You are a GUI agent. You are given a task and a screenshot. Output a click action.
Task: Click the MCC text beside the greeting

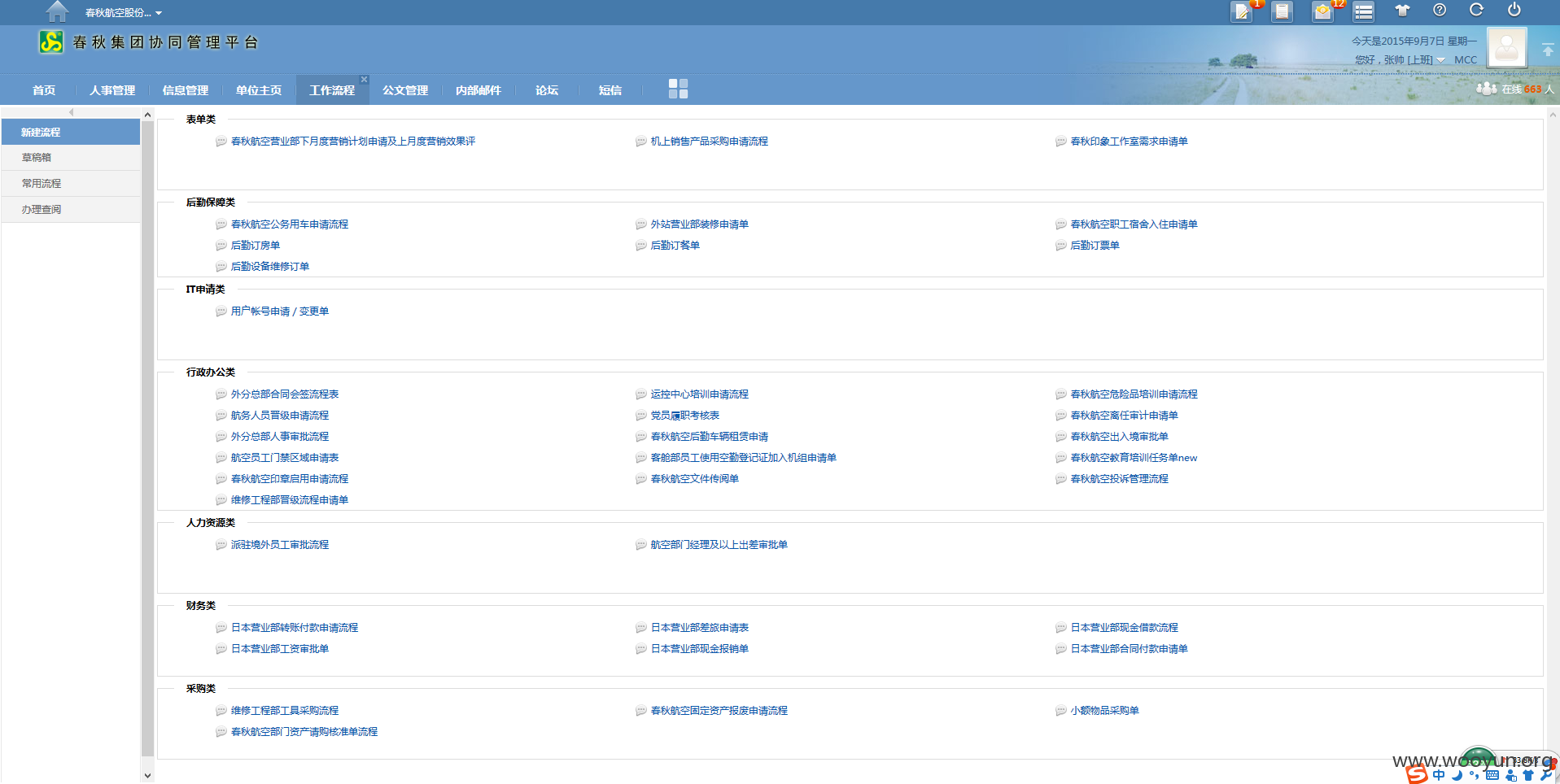[x=1466, y=60]
